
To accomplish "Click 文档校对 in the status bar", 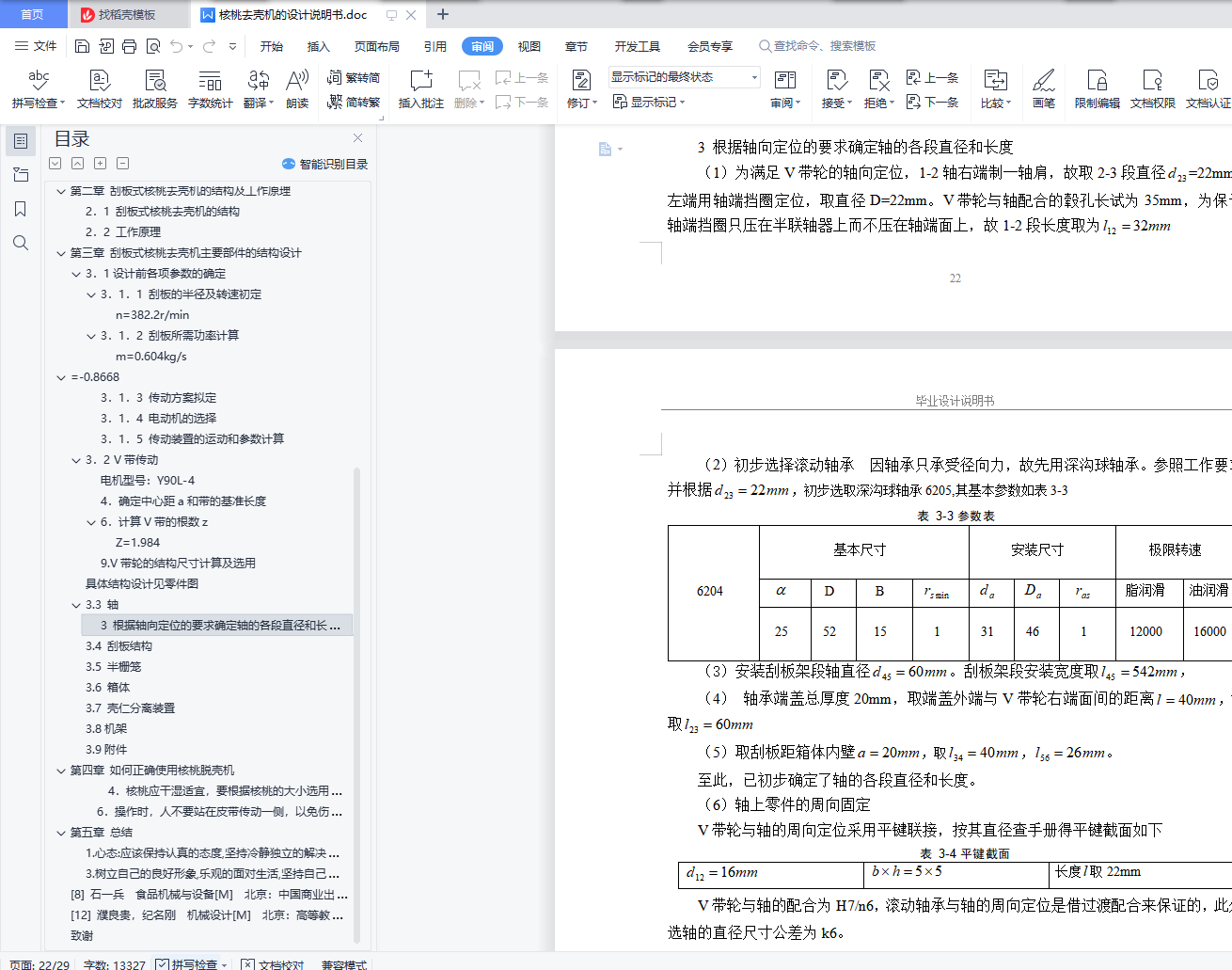I will [x=273, y=964].
